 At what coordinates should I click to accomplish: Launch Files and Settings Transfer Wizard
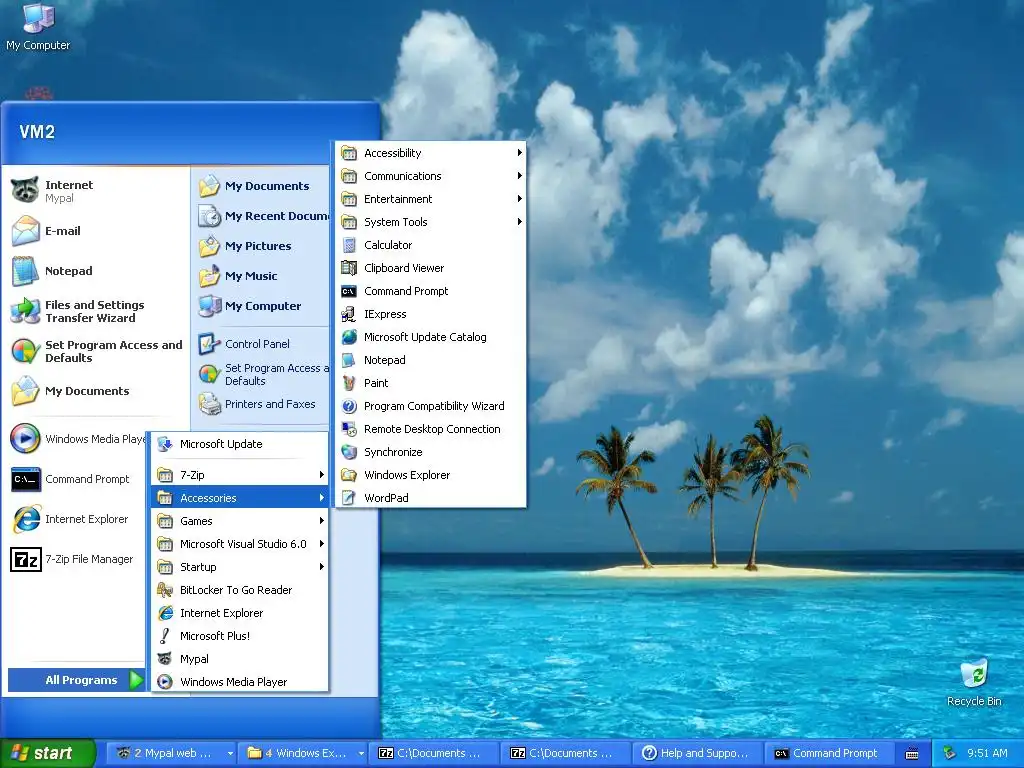tap(96, 311)
